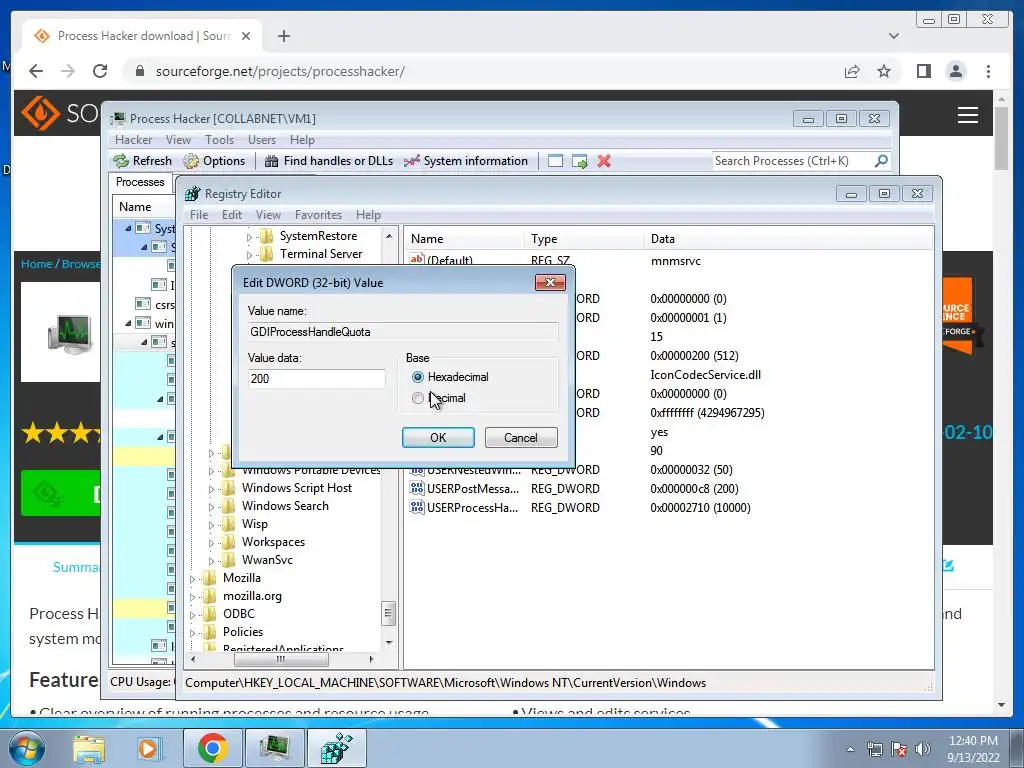Screen dimensions: 1024x768
Task: Open Process Hacker Tools menu
Action: pyautogui.click(x=219, y=140)
